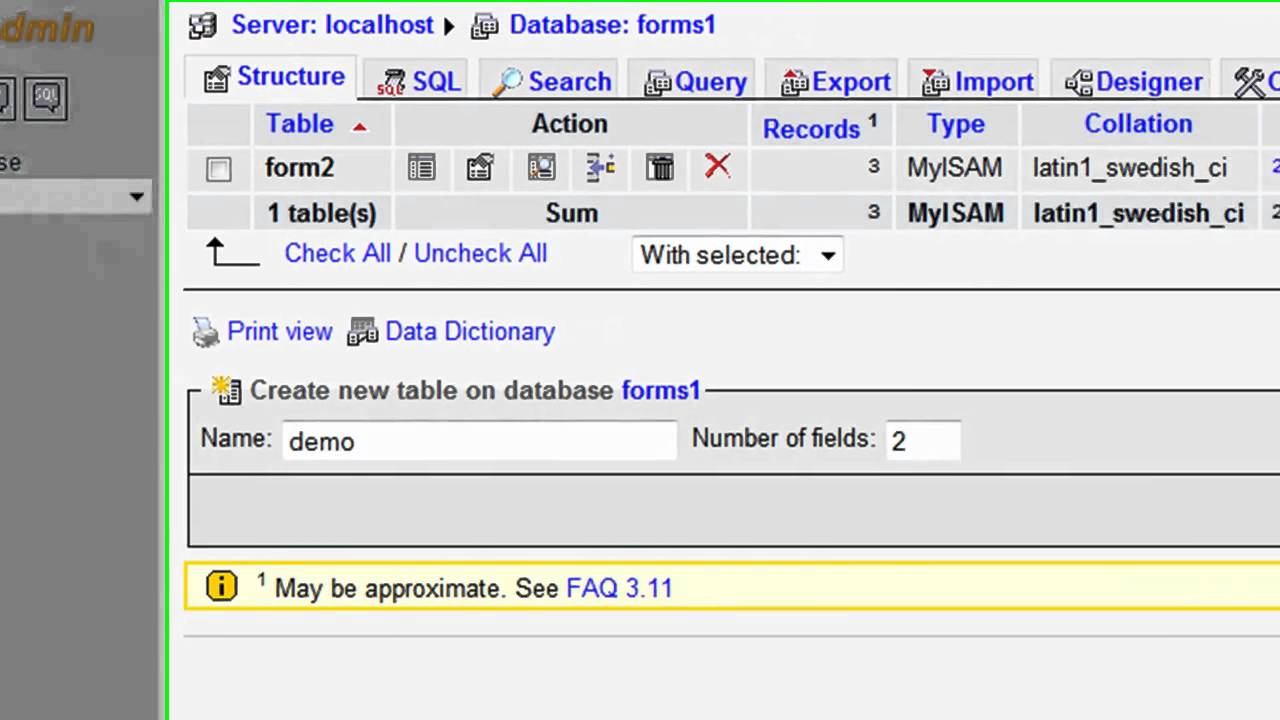Click the Number of fields input
1280x720 pixels.
click(922, 441)
